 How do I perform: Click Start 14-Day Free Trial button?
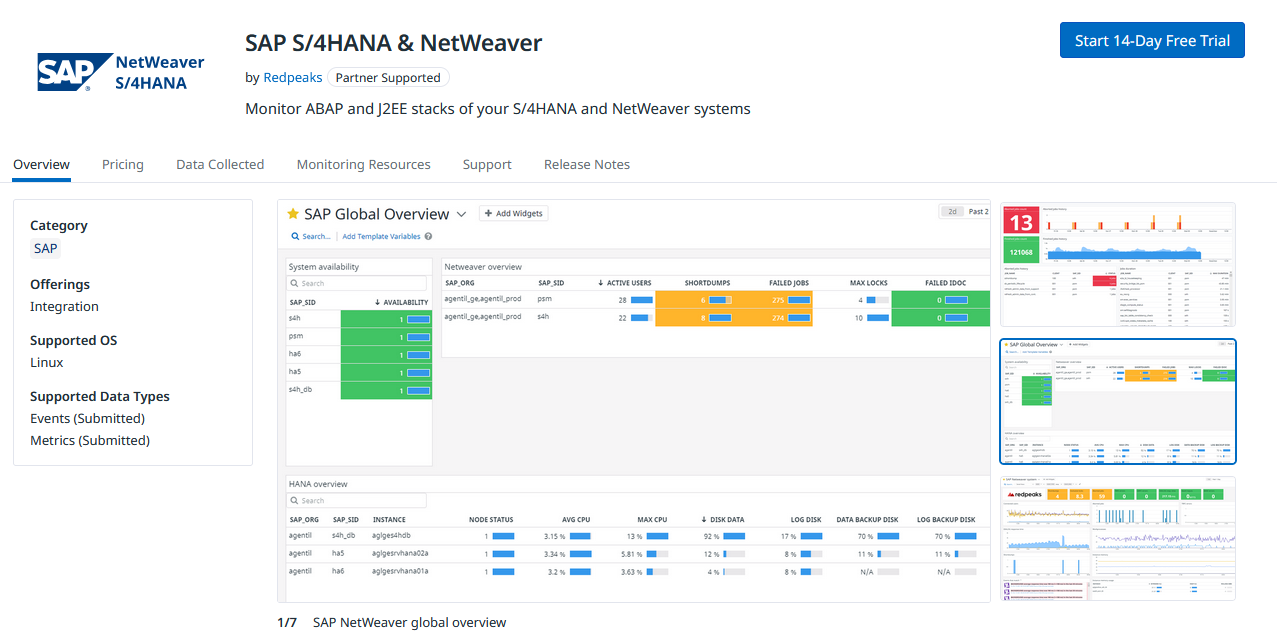tap(1152, 41)
